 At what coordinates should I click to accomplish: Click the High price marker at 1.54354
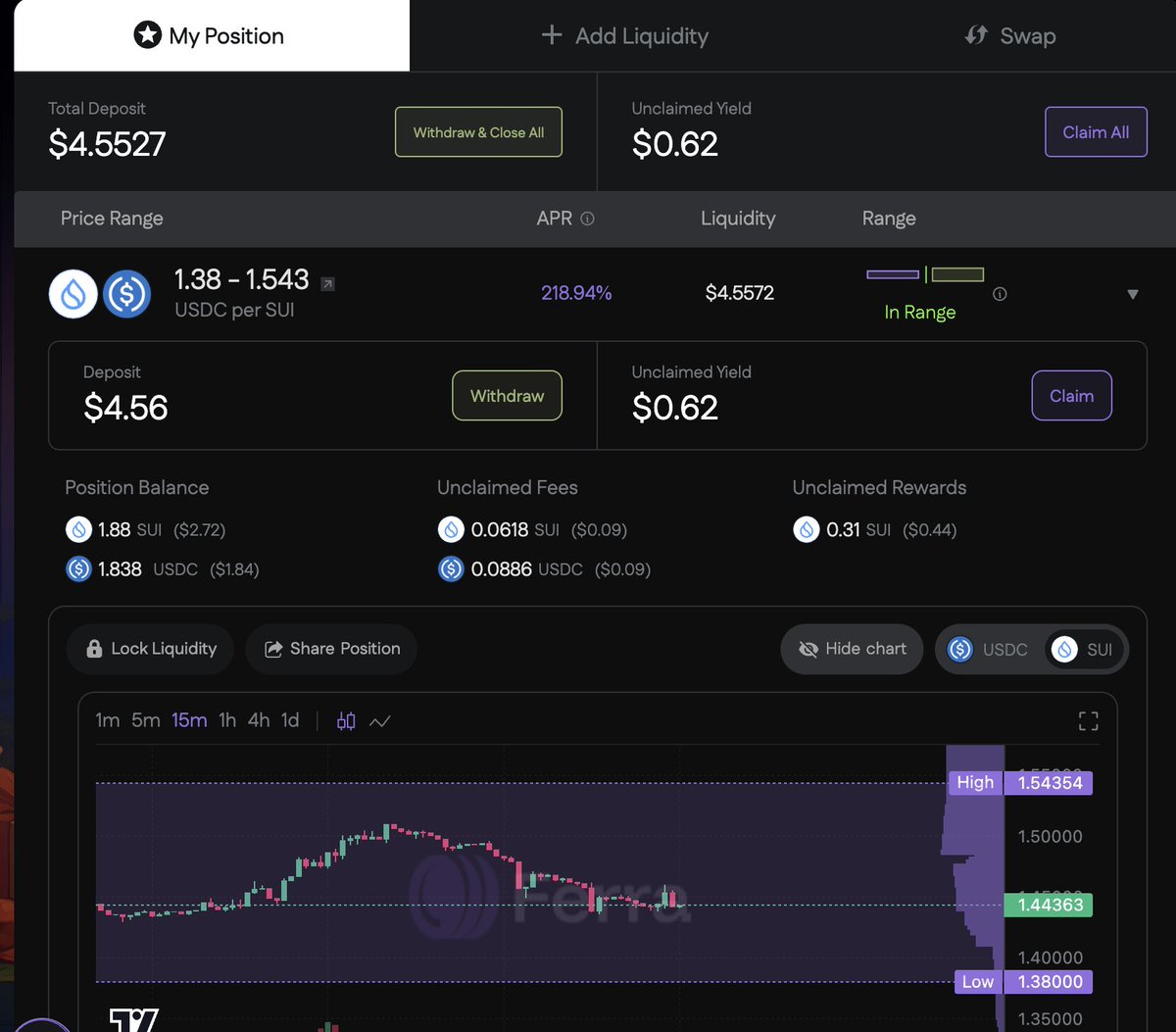pos(1019,782)
